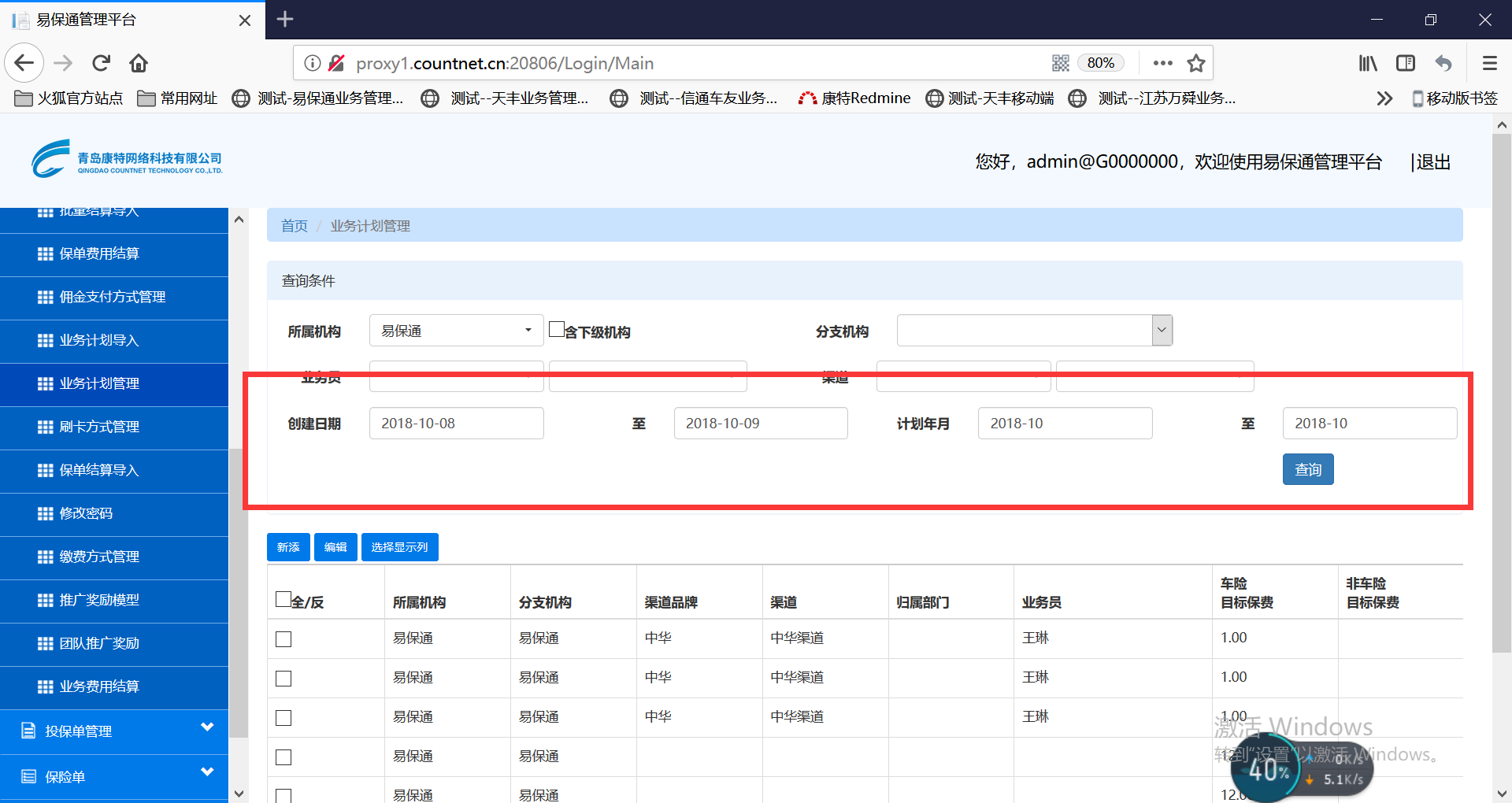Check the first table row checkbox

(x=283, y=639)
